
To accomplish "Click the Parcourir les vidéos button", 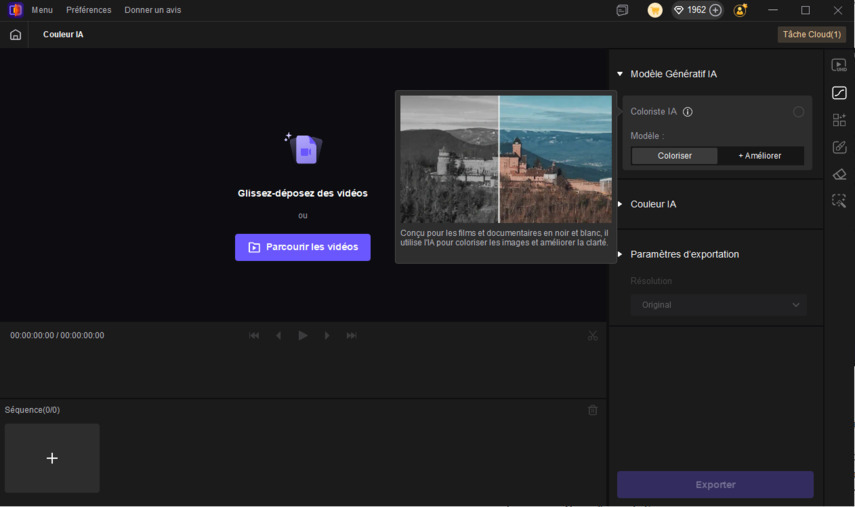I will pyautogui.click(x=303, y=247).
